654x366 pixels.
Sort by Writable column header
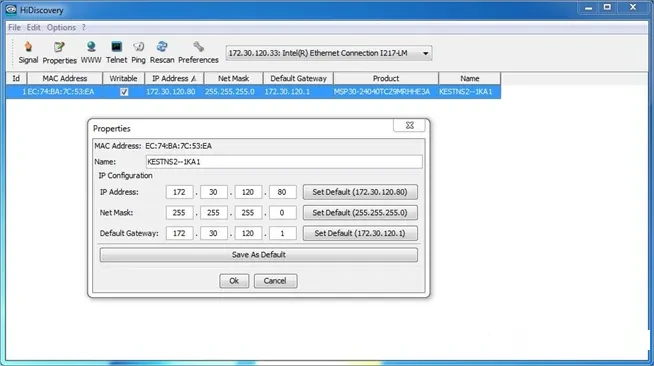pos(123,78)
